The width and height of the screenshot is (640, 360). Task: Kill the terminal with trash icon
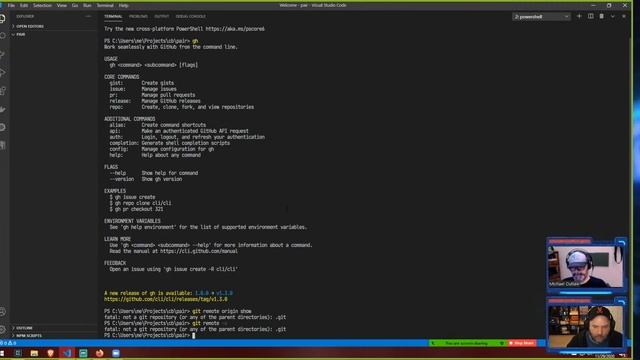click(601, 16)
